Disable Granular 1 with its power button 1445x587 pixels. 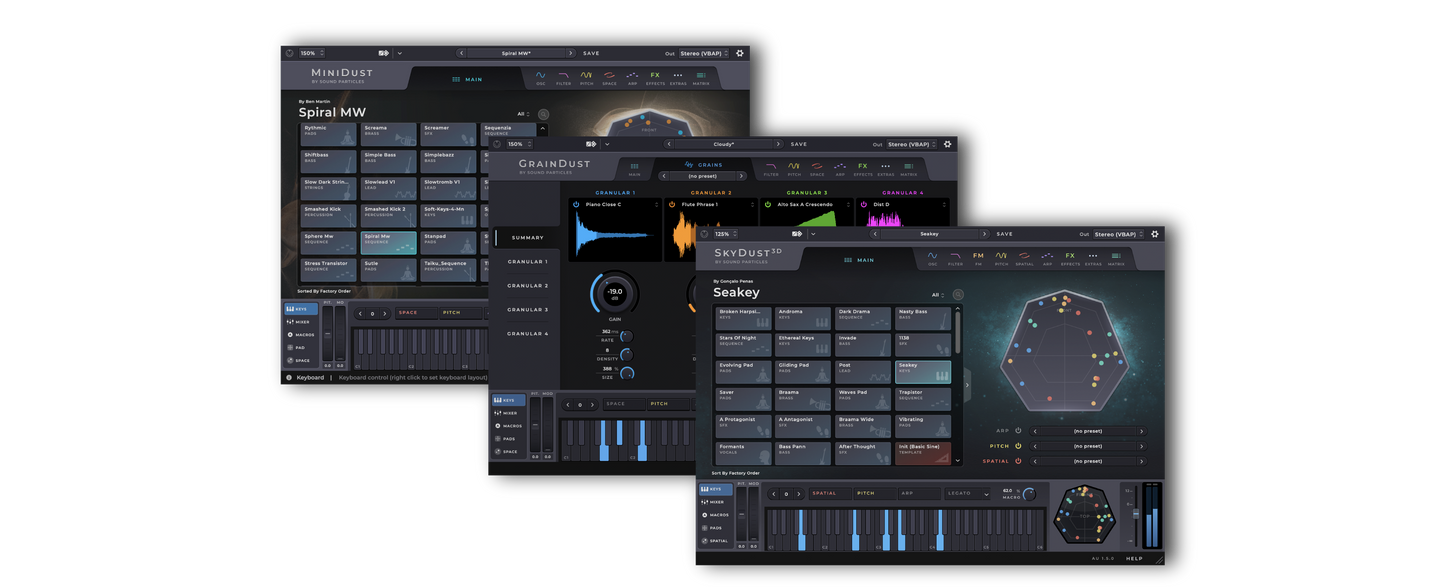click(x=577, y=204)
